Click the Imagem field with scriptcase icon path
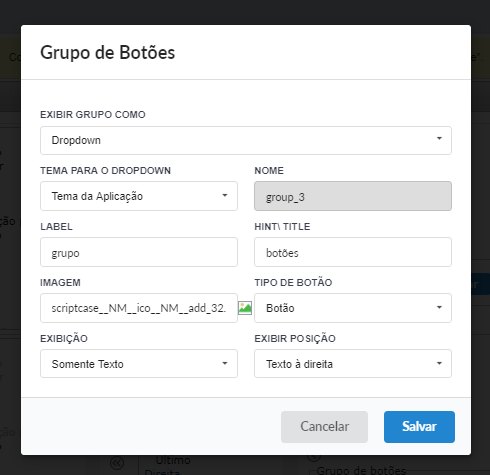 (x=139, y=308)
